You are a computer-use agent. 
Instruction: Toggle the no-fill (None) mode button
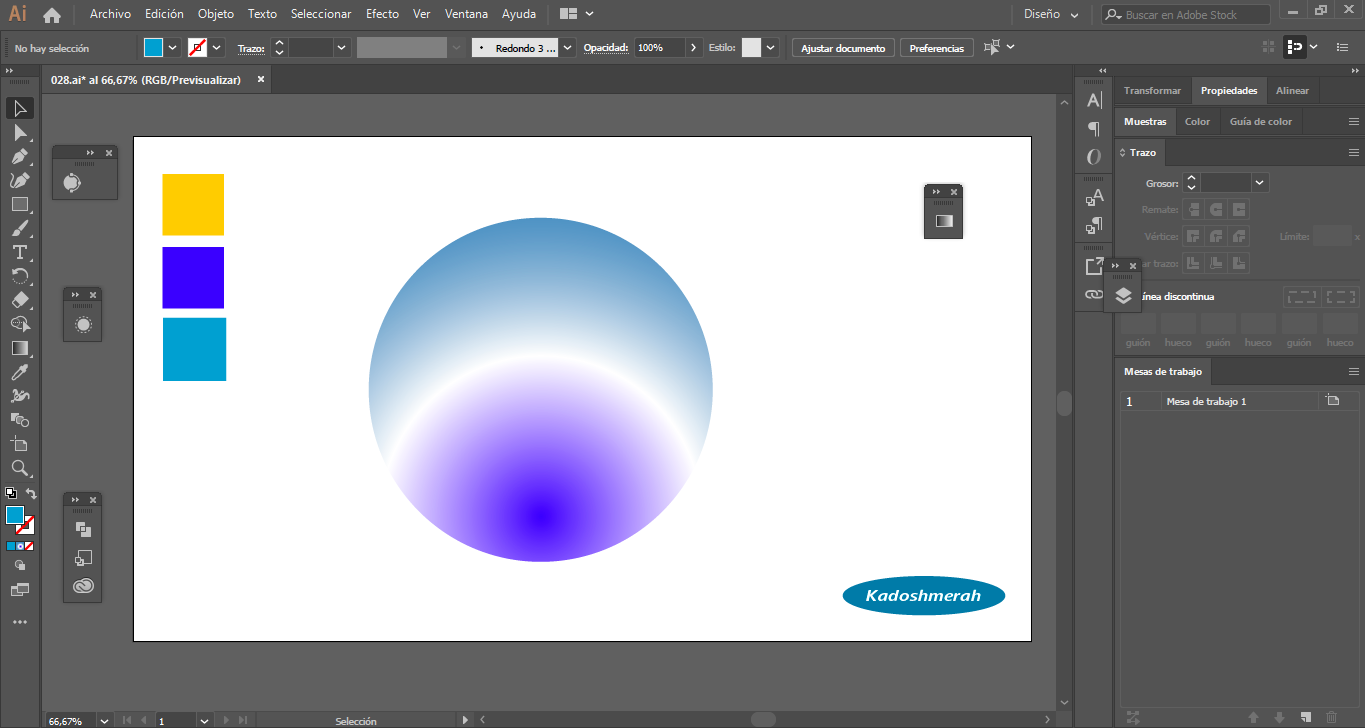pos(30,546)
